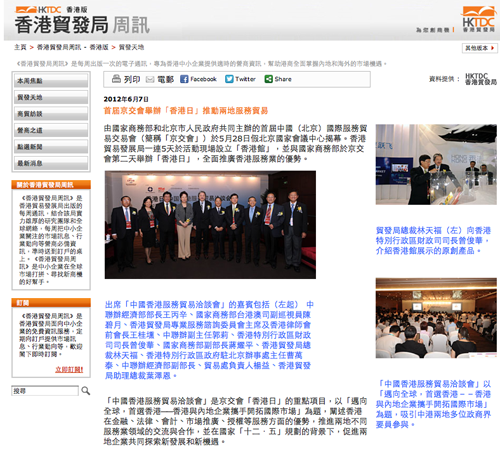This screenshot has height=449, width=500.
Task: Click the envelope email icon
Action: (x=150, y=79)
